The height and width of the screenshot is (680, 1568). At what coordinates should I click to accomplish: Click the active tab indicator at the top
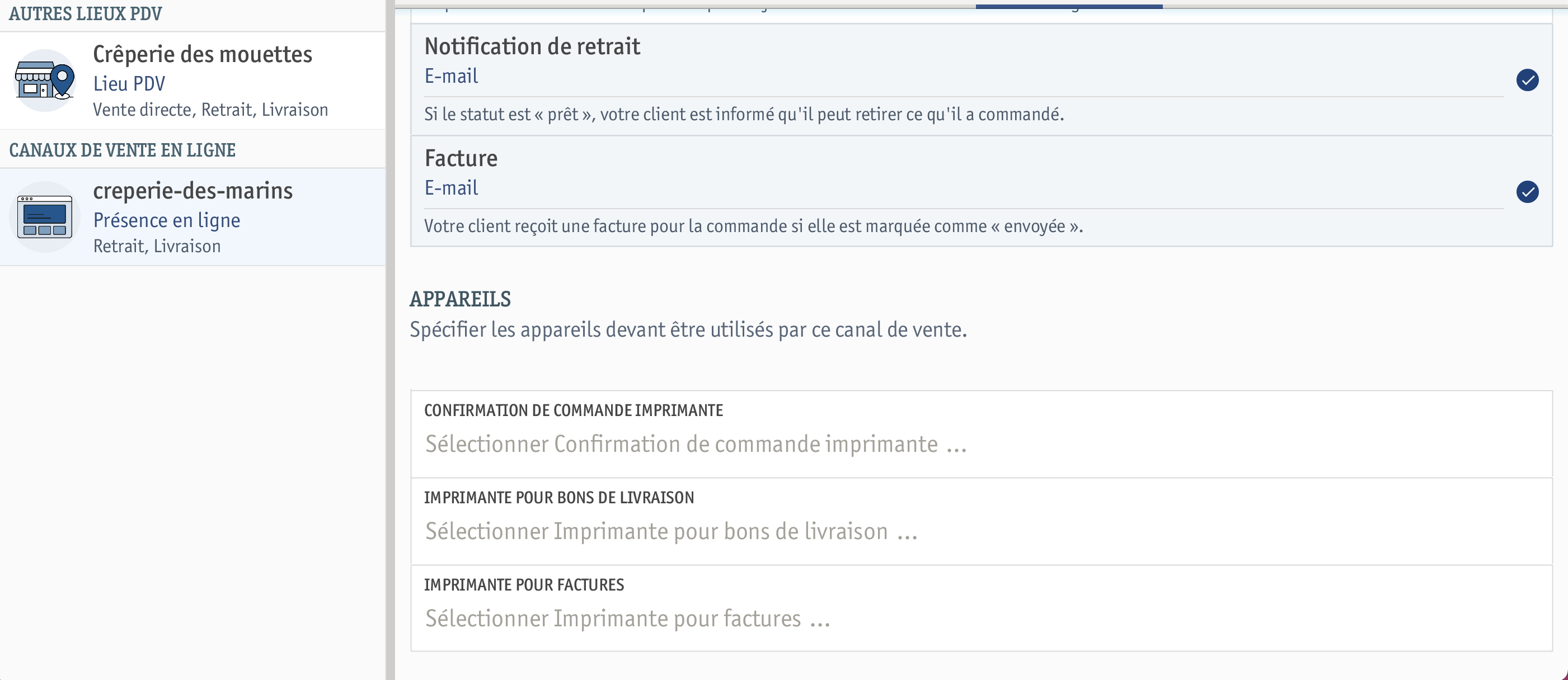tap(1069, 6)
